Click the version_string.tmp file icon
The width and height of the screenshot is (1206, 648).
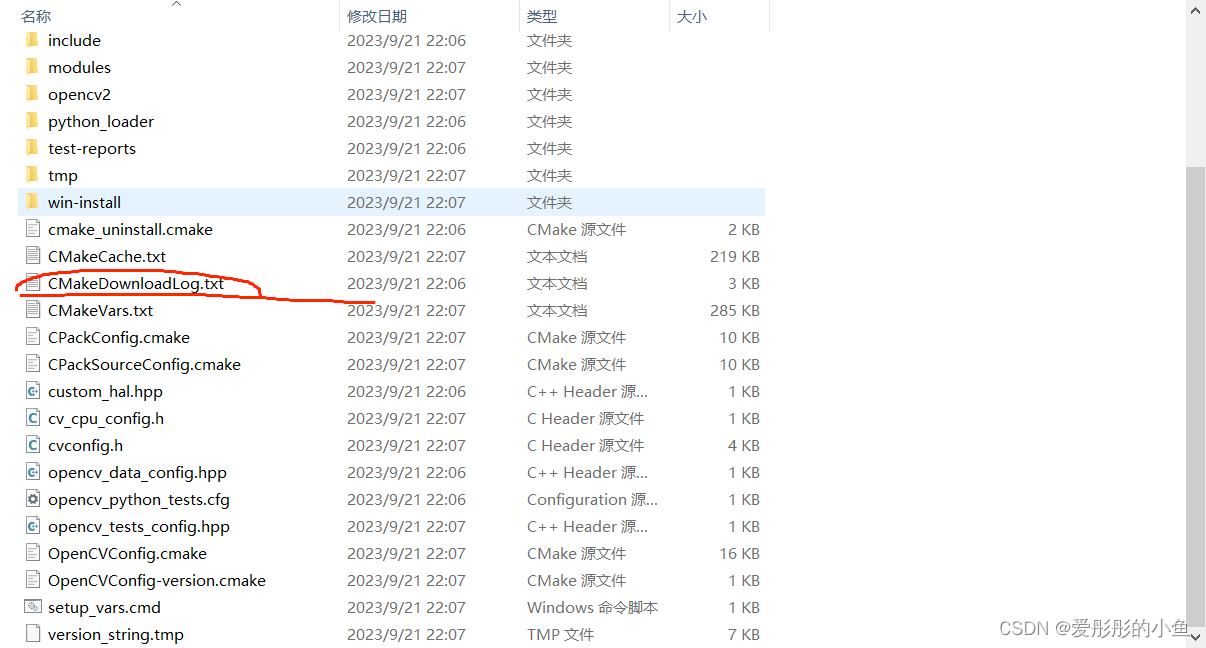coord(32,634)
